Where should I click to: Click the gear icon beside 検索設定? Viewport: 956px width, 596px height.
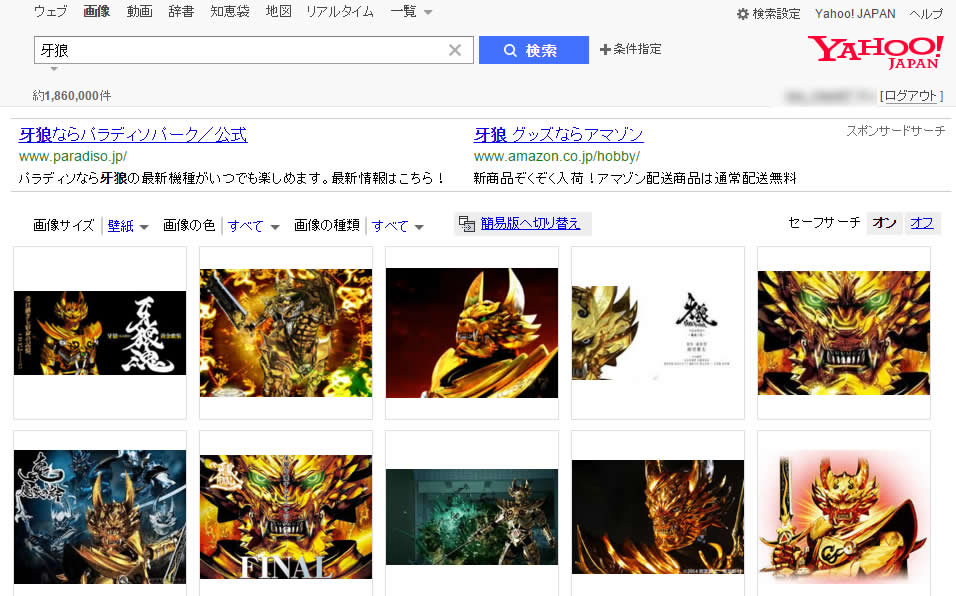(x=743, y=13)
